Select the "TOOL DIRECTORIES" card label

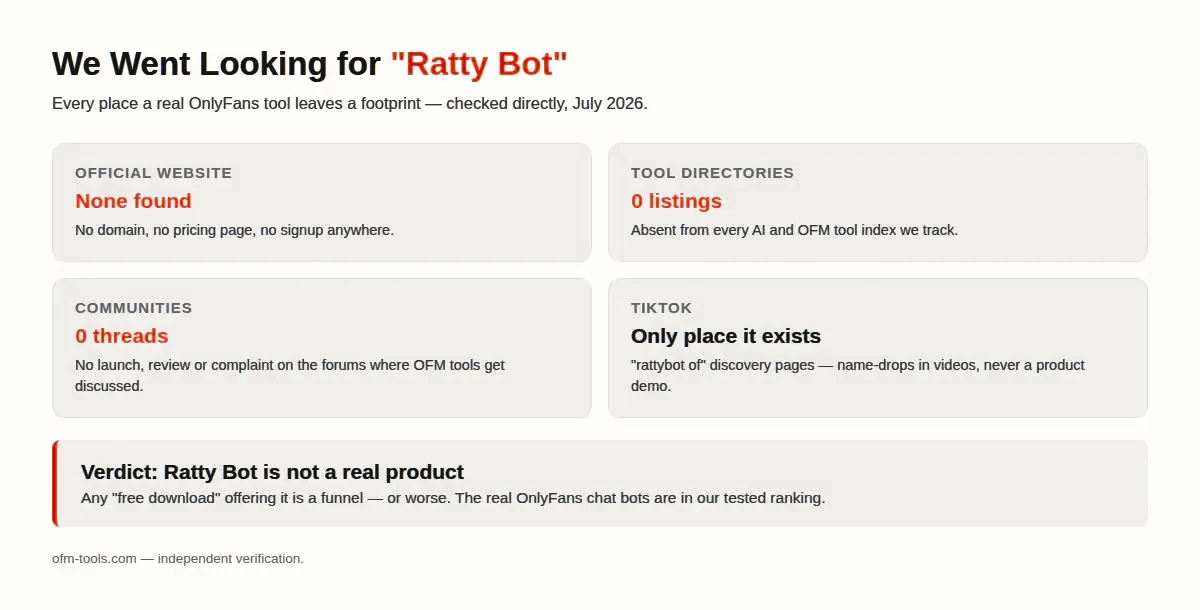pyautogui.click(x=712, y=173)
